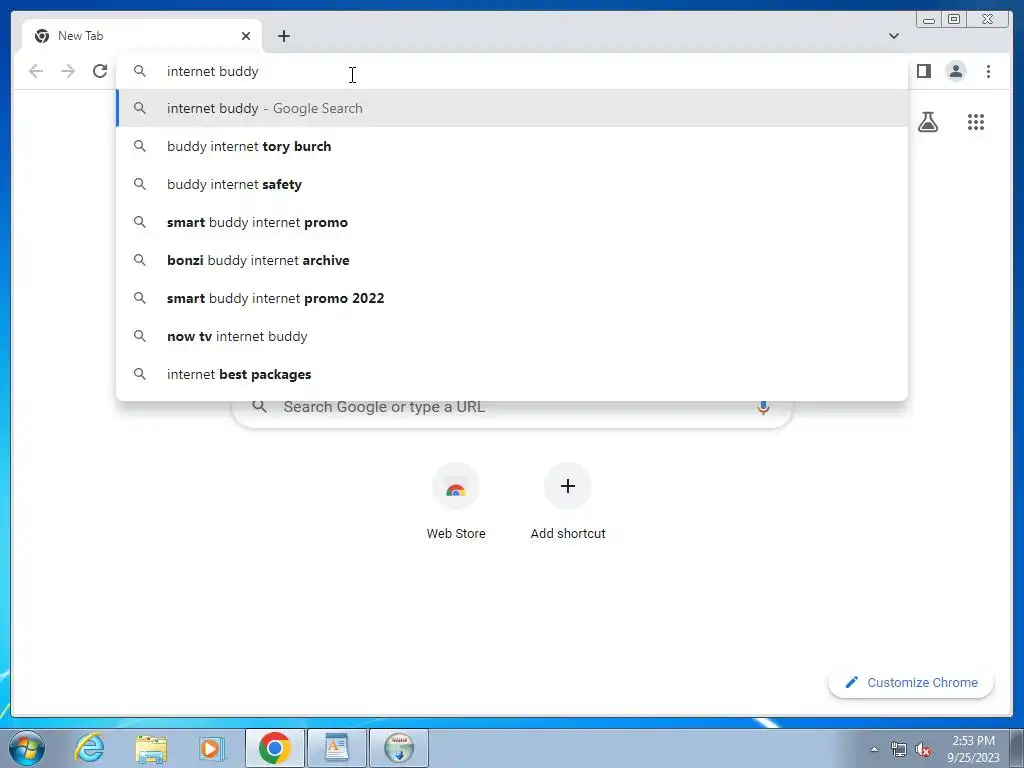Open the clock showing 2:53 PM
This screenshot has height=768, width=1024.
973,749
